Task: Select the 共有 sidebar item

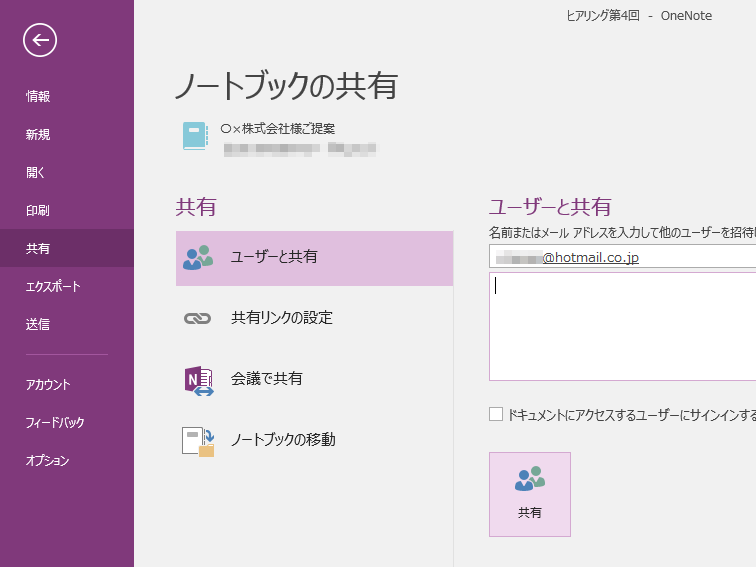Action: (x=67, y=248)
